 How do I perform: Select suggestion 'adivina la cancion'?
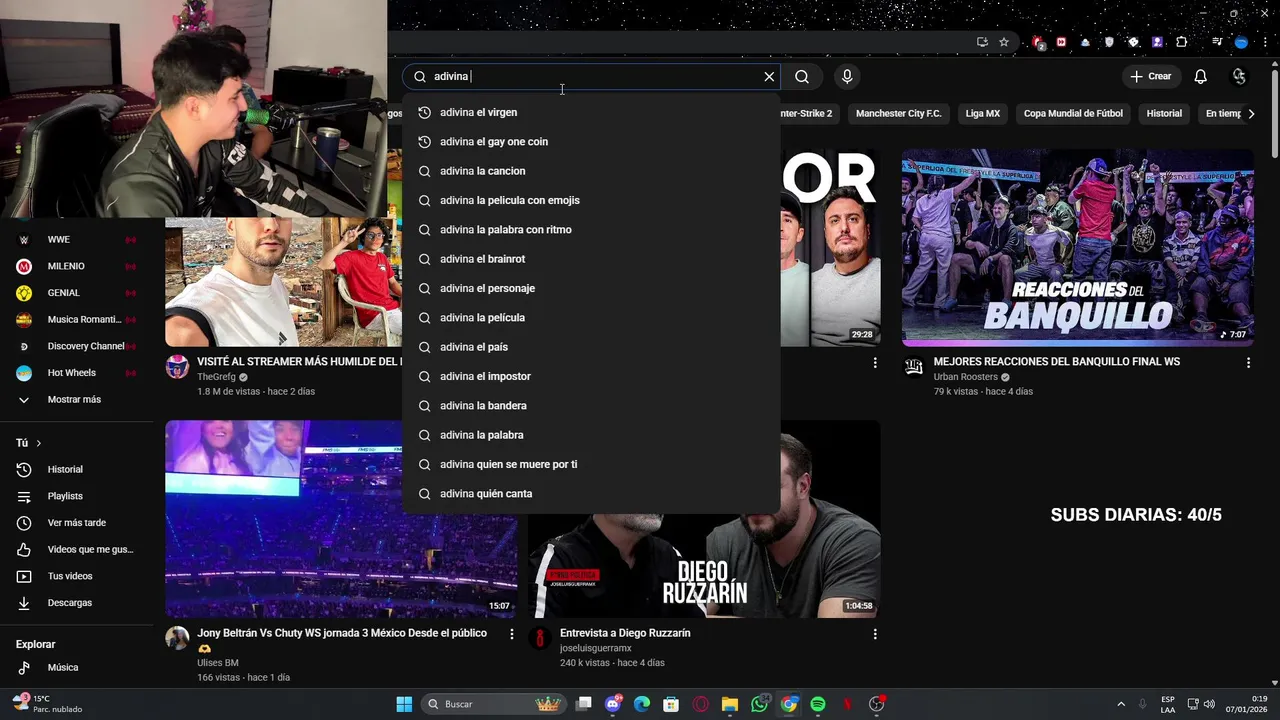pyautogui.click(x=591, y=171)
